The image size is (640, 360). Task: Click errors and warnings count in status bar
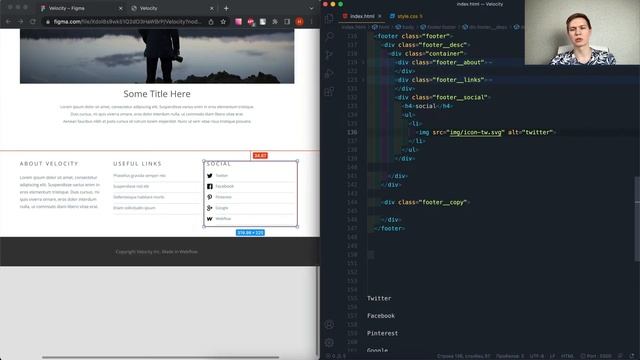tap(336, 356)
